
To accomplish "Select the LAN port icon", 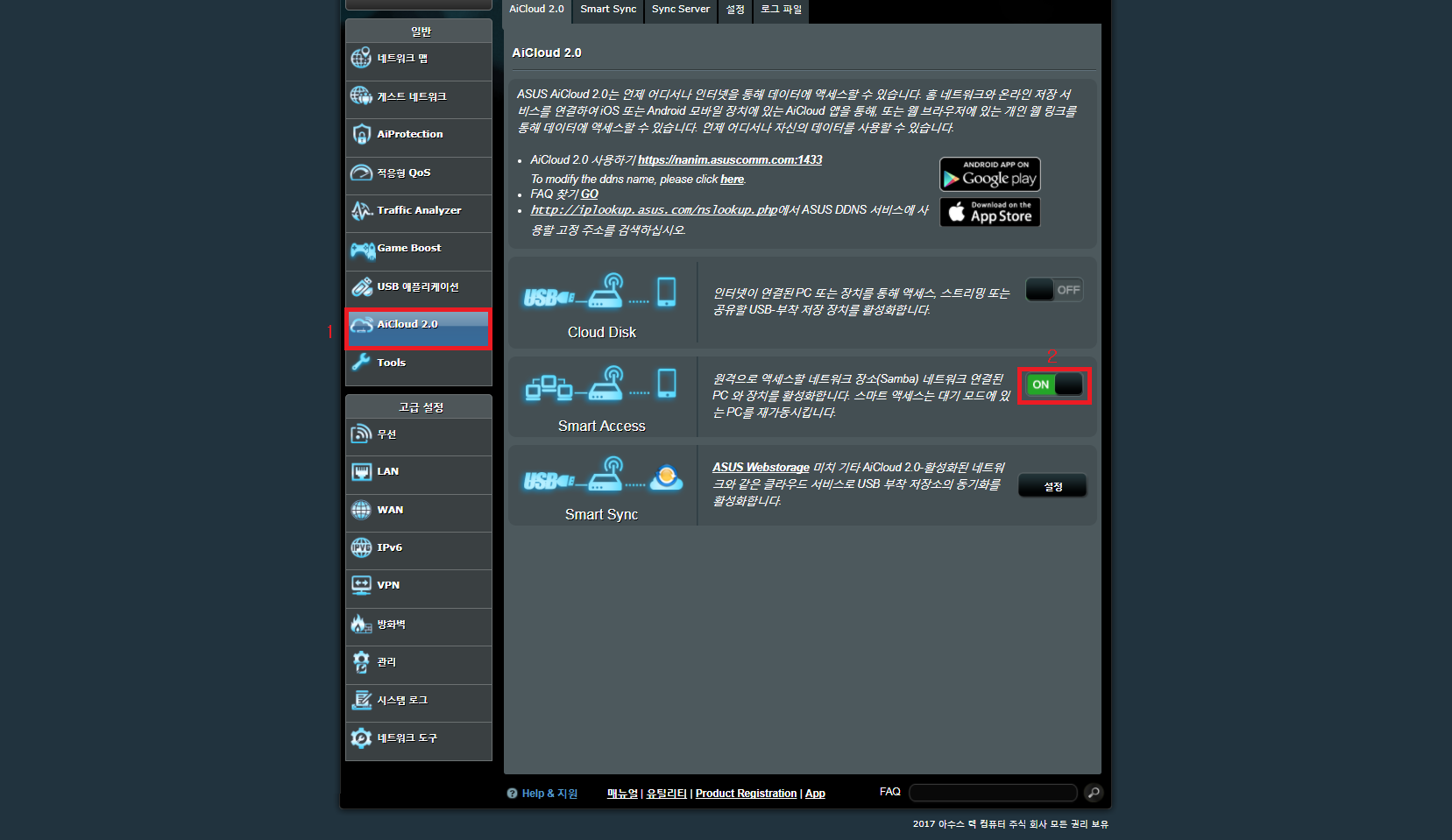I will pyautogui.click(x=361, y=471).
